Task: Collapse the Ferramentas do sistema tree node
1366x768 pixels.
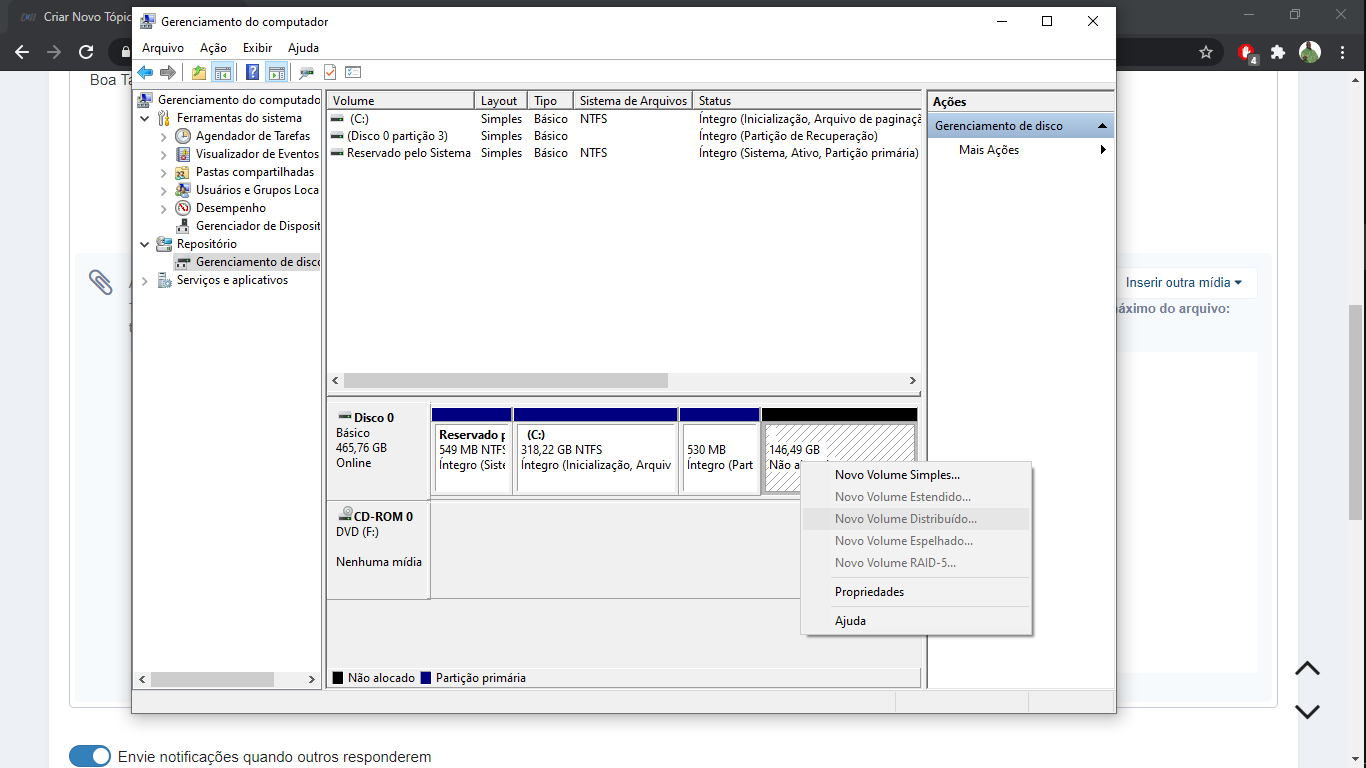Action: pyautogui.click(x=145, y=118)
